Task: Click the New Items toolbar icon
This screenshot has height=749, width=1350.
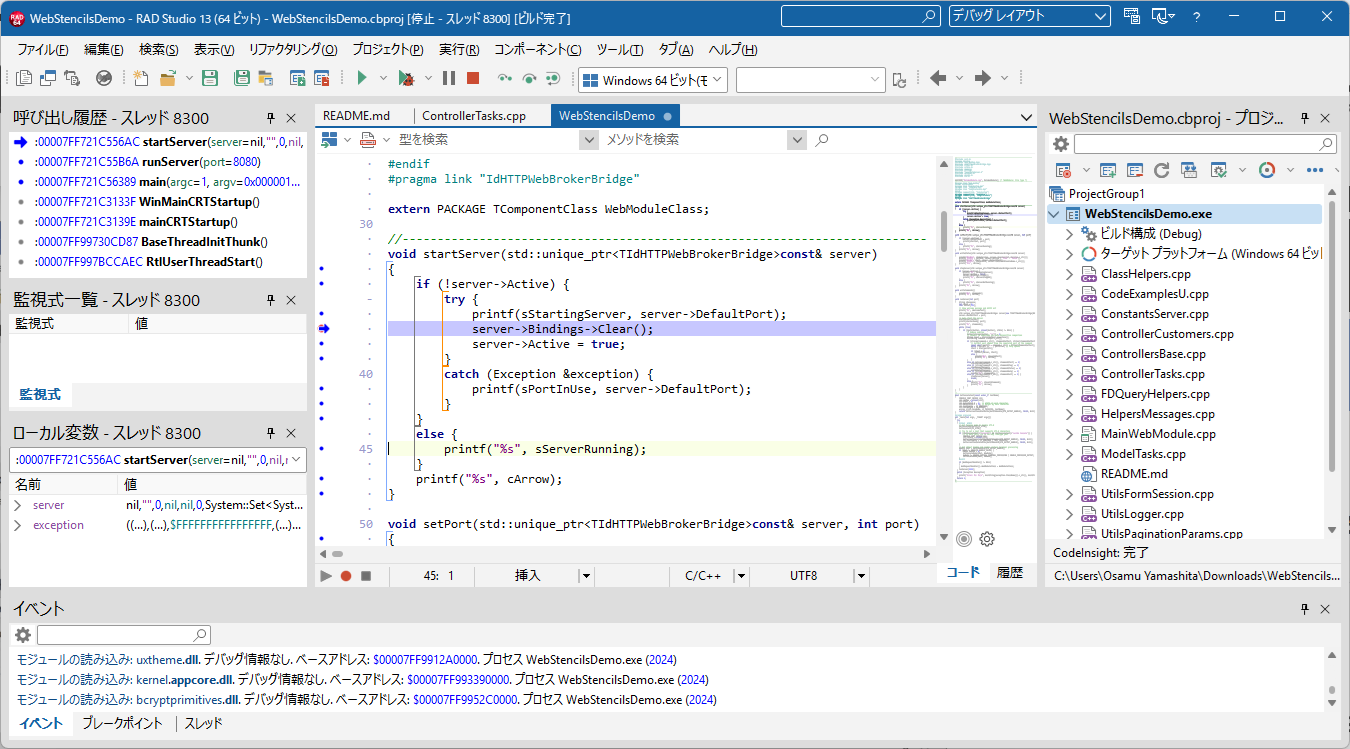Action: pyautogui.click(x=140, y=78)
